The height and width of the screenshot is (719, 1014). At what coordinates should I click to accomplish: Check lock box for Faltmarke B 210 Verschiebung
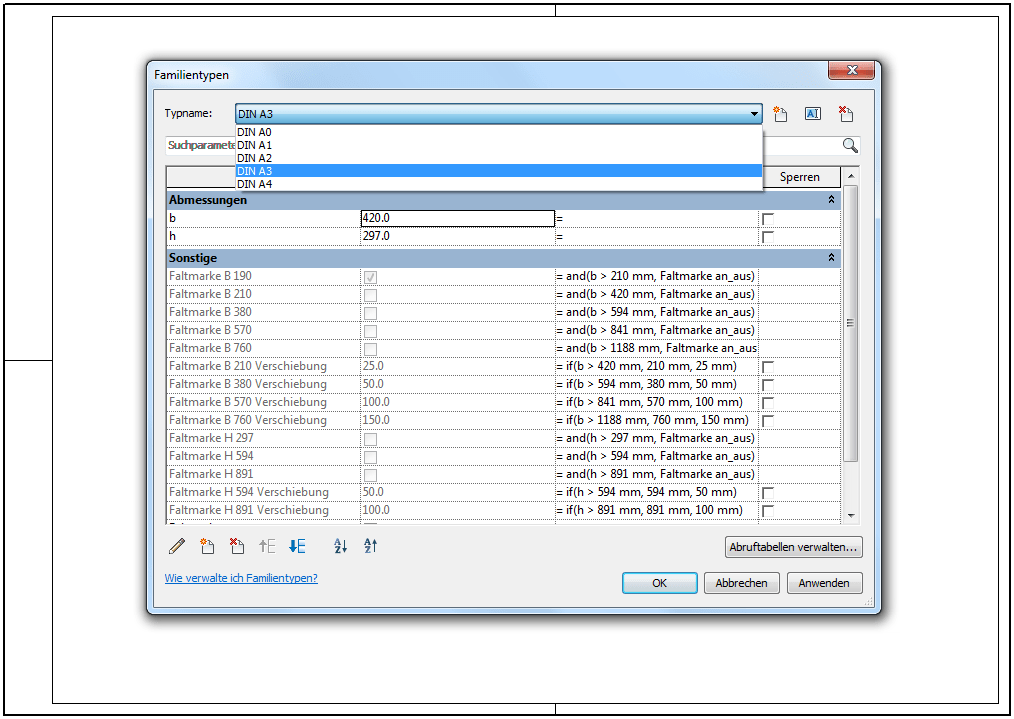pos(768,367)
